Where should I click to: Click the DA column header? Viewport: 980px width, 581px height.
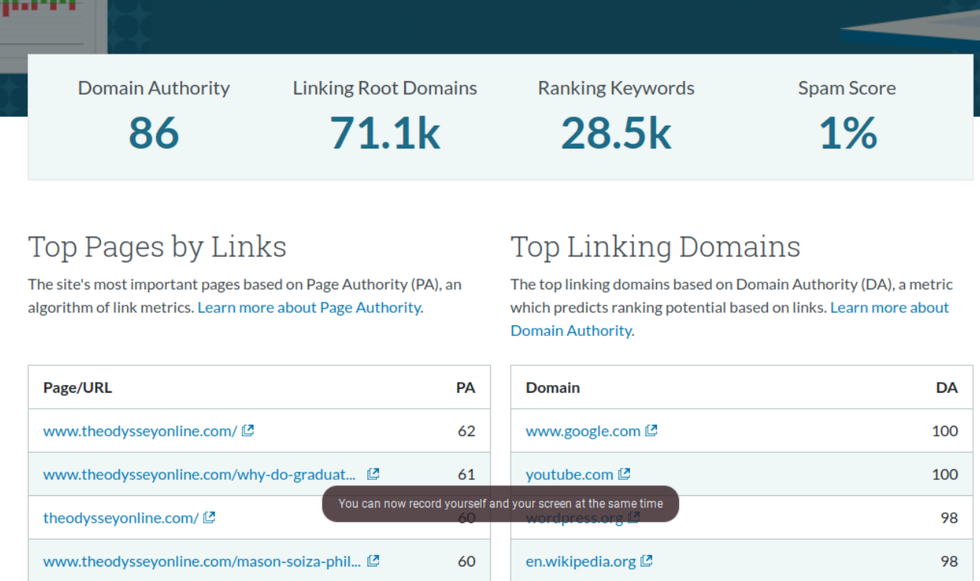[x=946, y=387]
